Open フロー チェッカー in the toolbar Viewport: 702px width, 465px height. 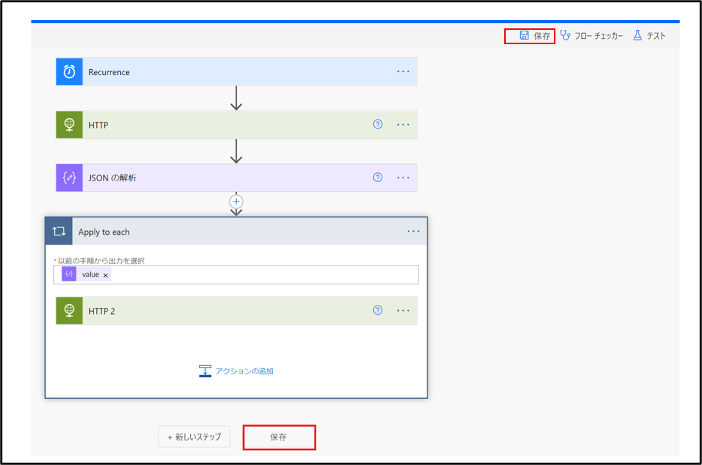(x=591, y=36)
